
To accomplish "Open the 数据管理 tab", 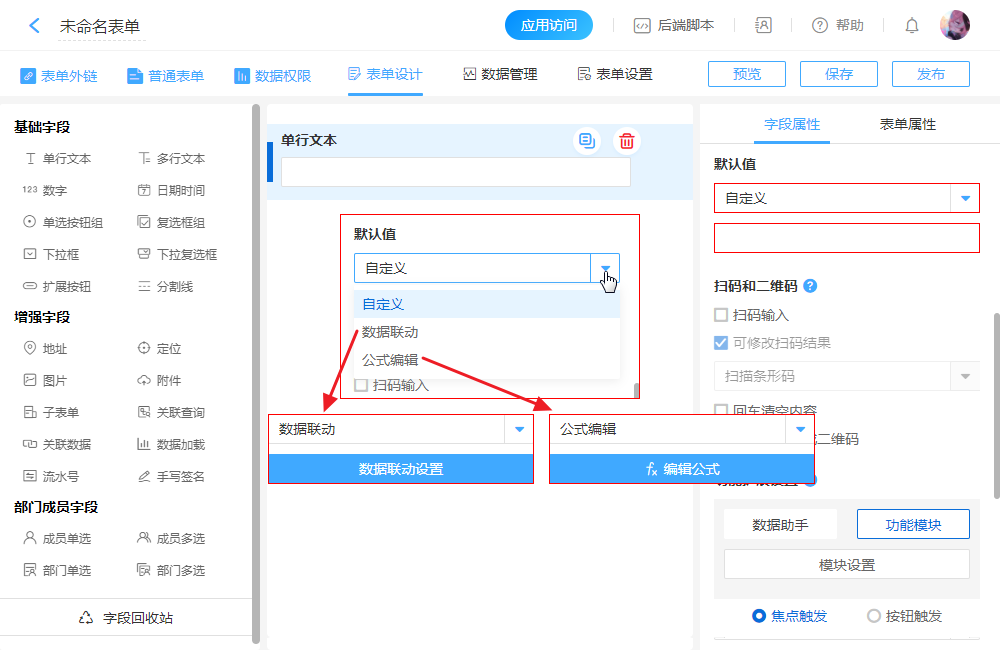I will pos(500,74).
